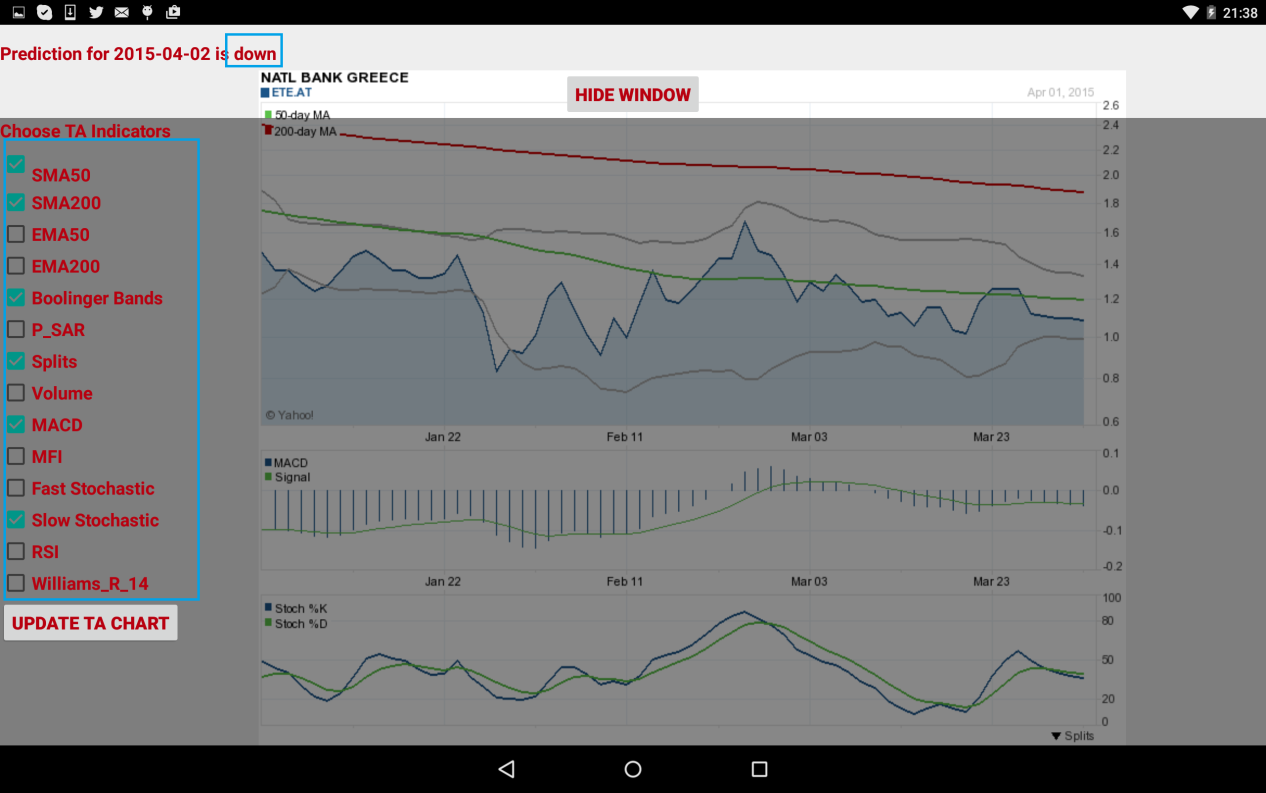Tap the ETE.AT ticker label
Screen dimensions: 1266x793
point(286,92)
